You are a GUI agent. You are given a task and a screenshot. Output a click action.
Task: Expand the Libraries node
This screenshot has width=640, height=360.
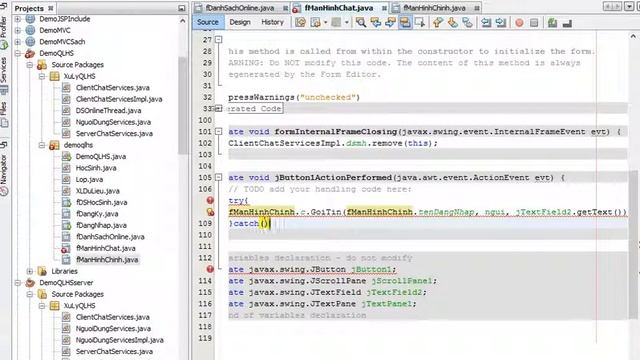tap(30, 271)
